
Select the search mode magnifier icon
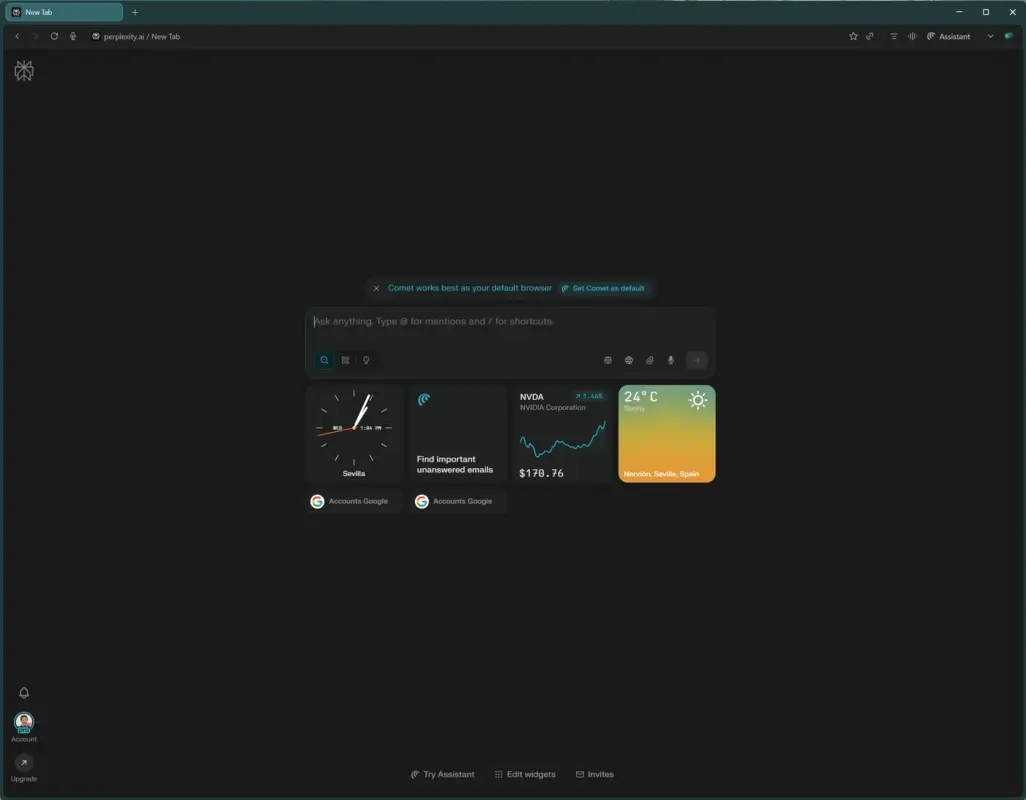323,360
